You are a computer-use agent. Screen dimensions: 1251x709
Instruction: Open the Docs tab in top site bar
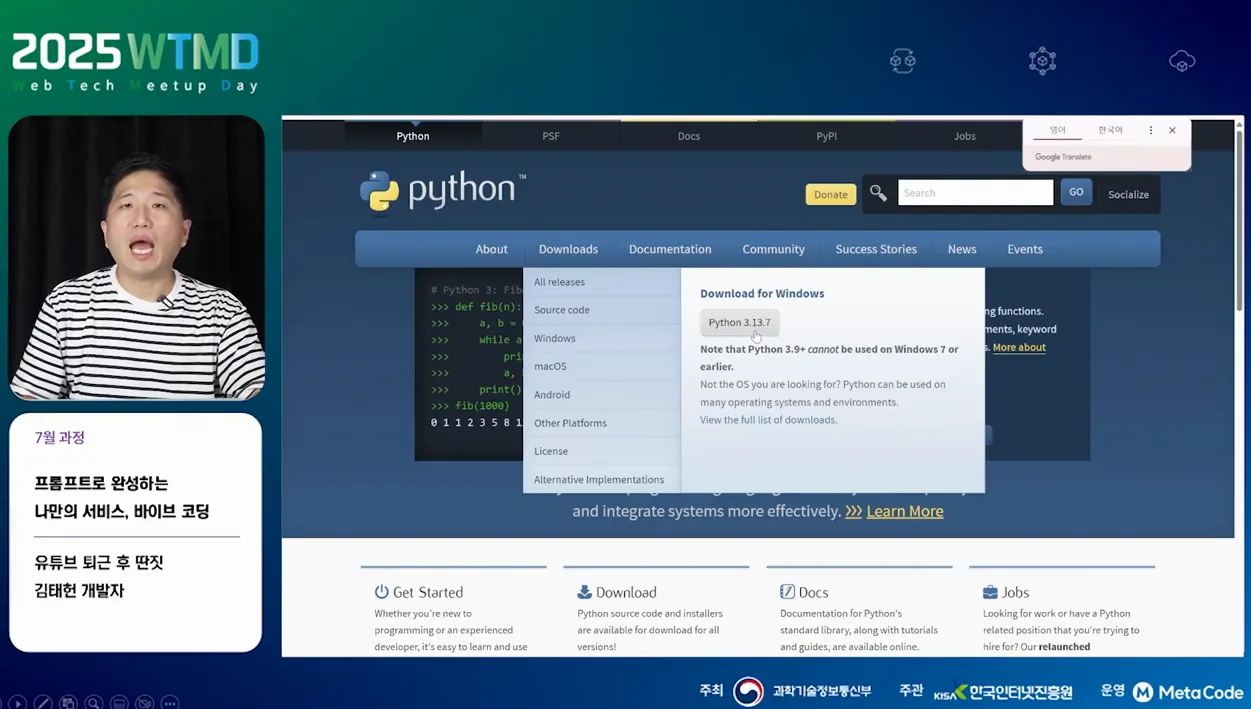[689, 136]
